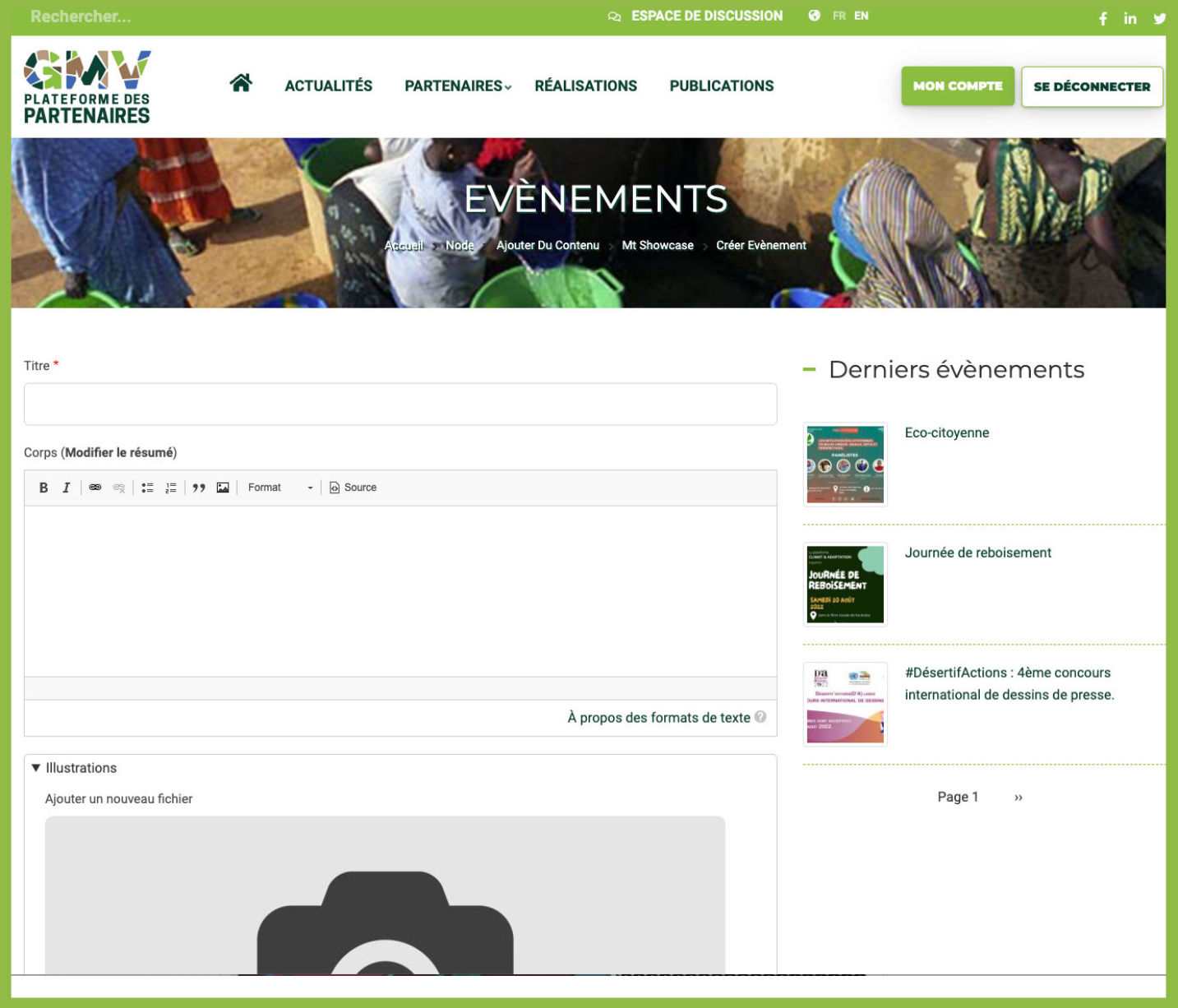Open À propos des formats de texte
The image size is (1178, 1008).
tap(658, 718)
